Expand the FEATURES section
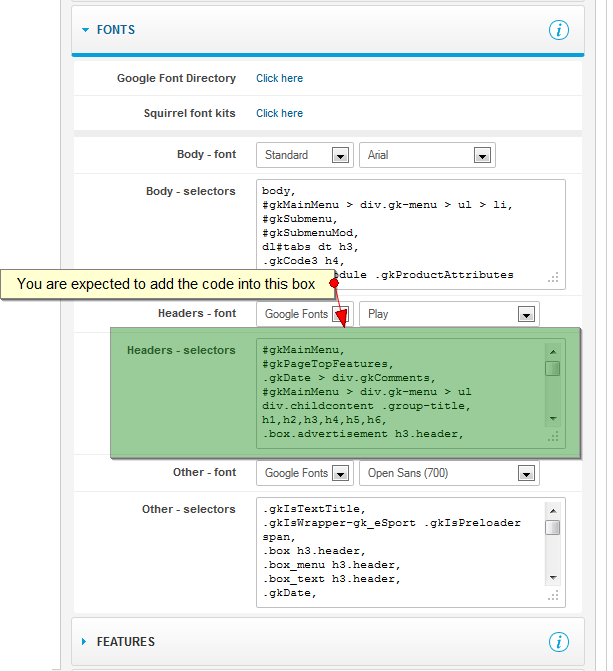The width and height of the screenshot is (613, 671). coord(84,641)
